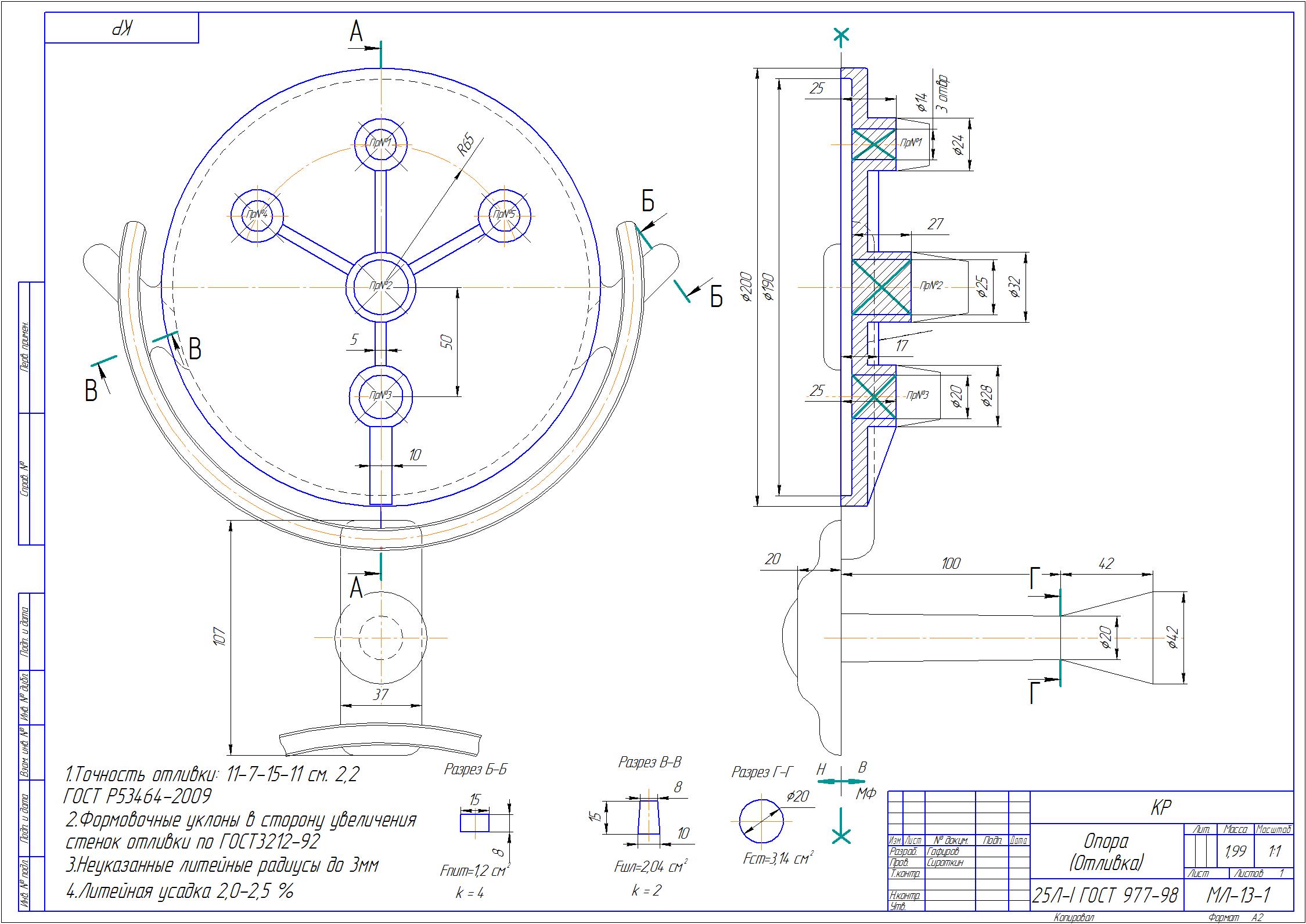
Task: Select the 37 width dimension value
Action: 380,695
